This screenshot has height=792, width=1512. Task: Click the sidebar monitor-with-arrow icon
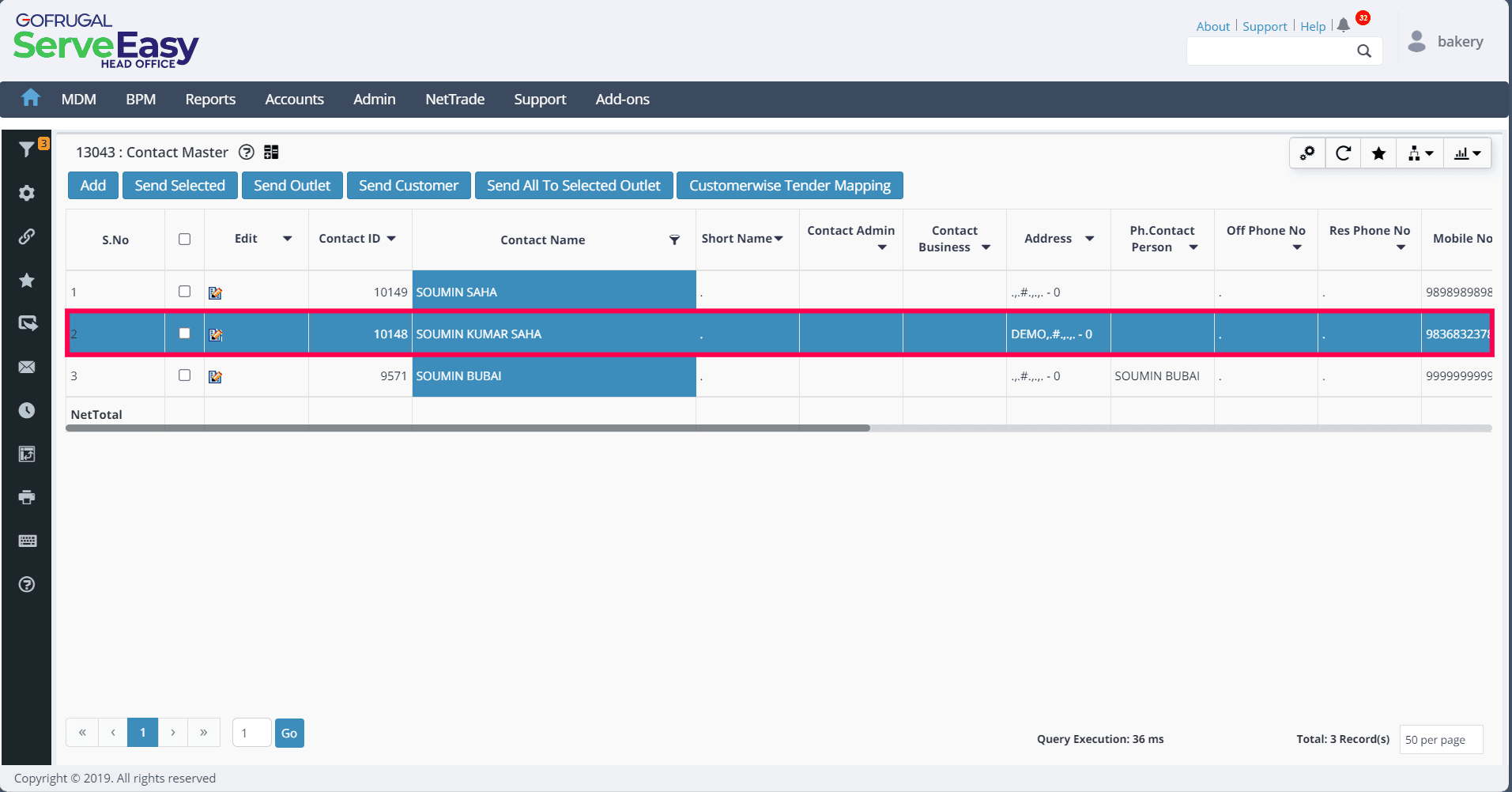27,323
